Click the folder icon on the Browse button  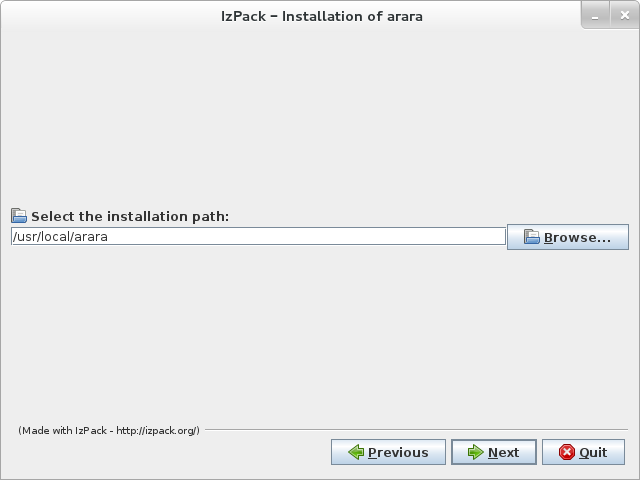pos(532,238)
